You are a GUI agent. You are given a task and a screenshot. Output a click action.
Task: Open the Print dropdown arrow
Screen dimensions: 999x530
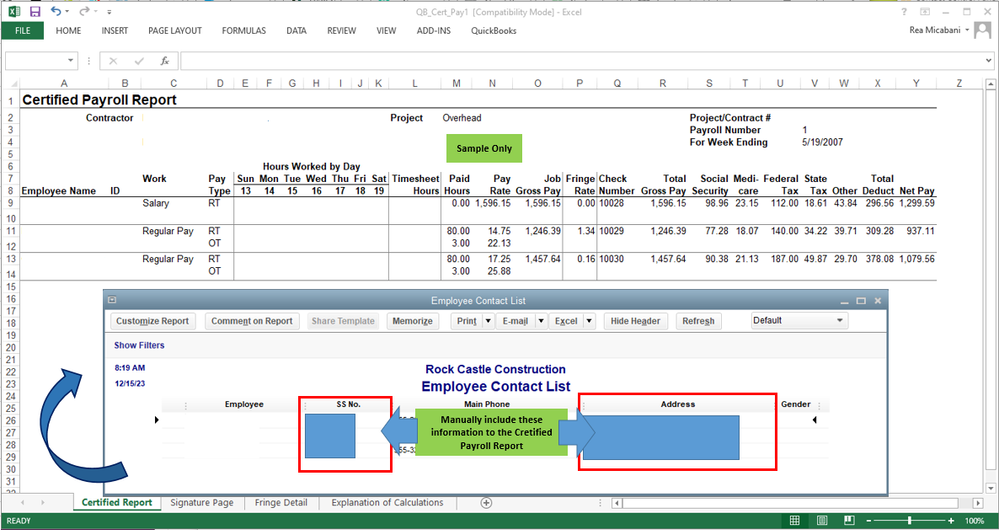pos(489,321)
